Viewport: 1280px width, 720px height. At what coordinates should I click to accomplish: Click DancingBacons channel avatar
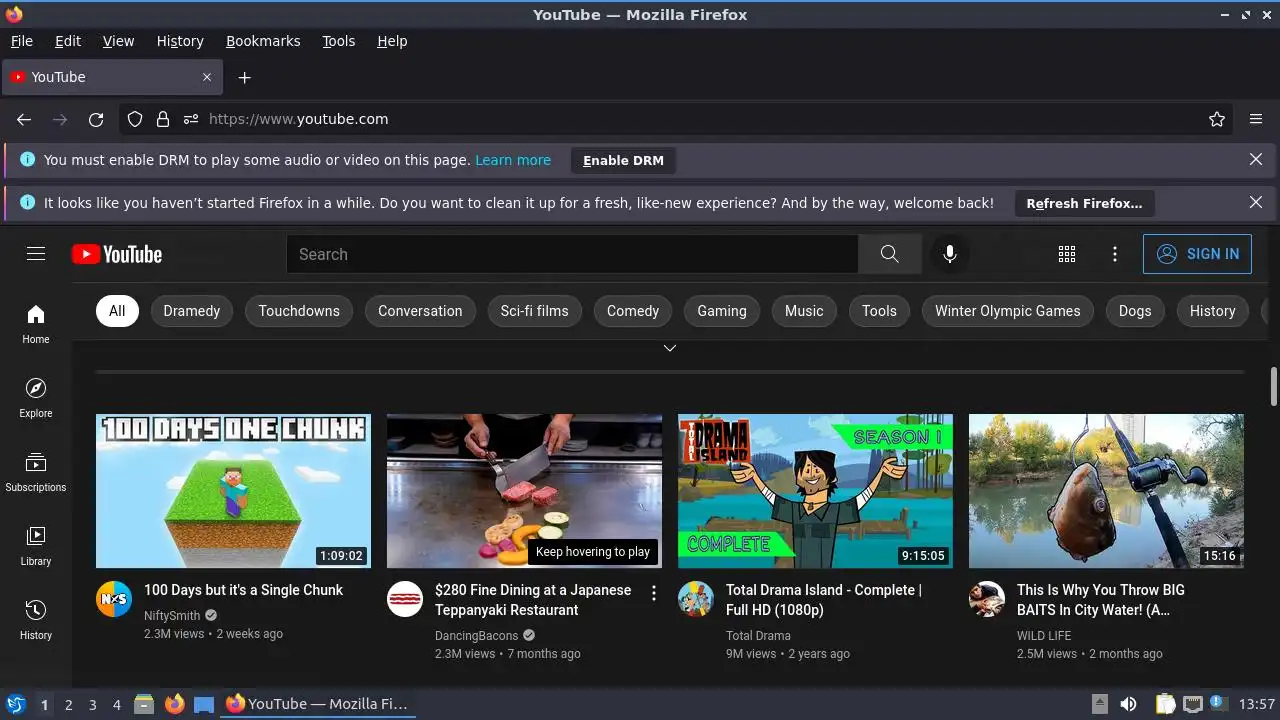405,599
